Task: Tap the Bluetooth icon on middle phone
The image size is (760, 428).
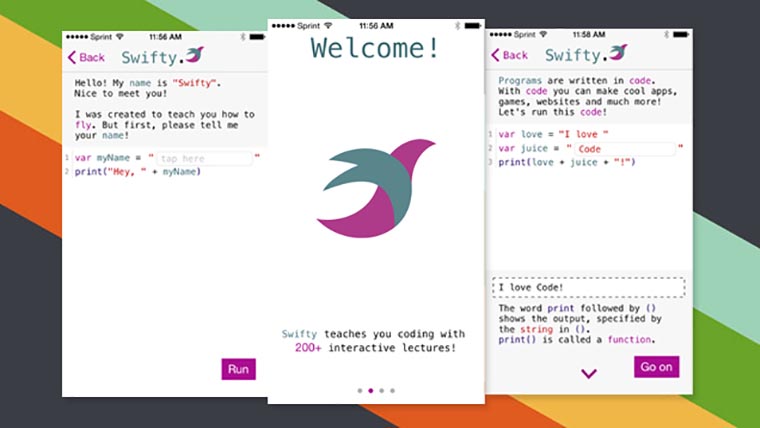Action: pos(457,26)
